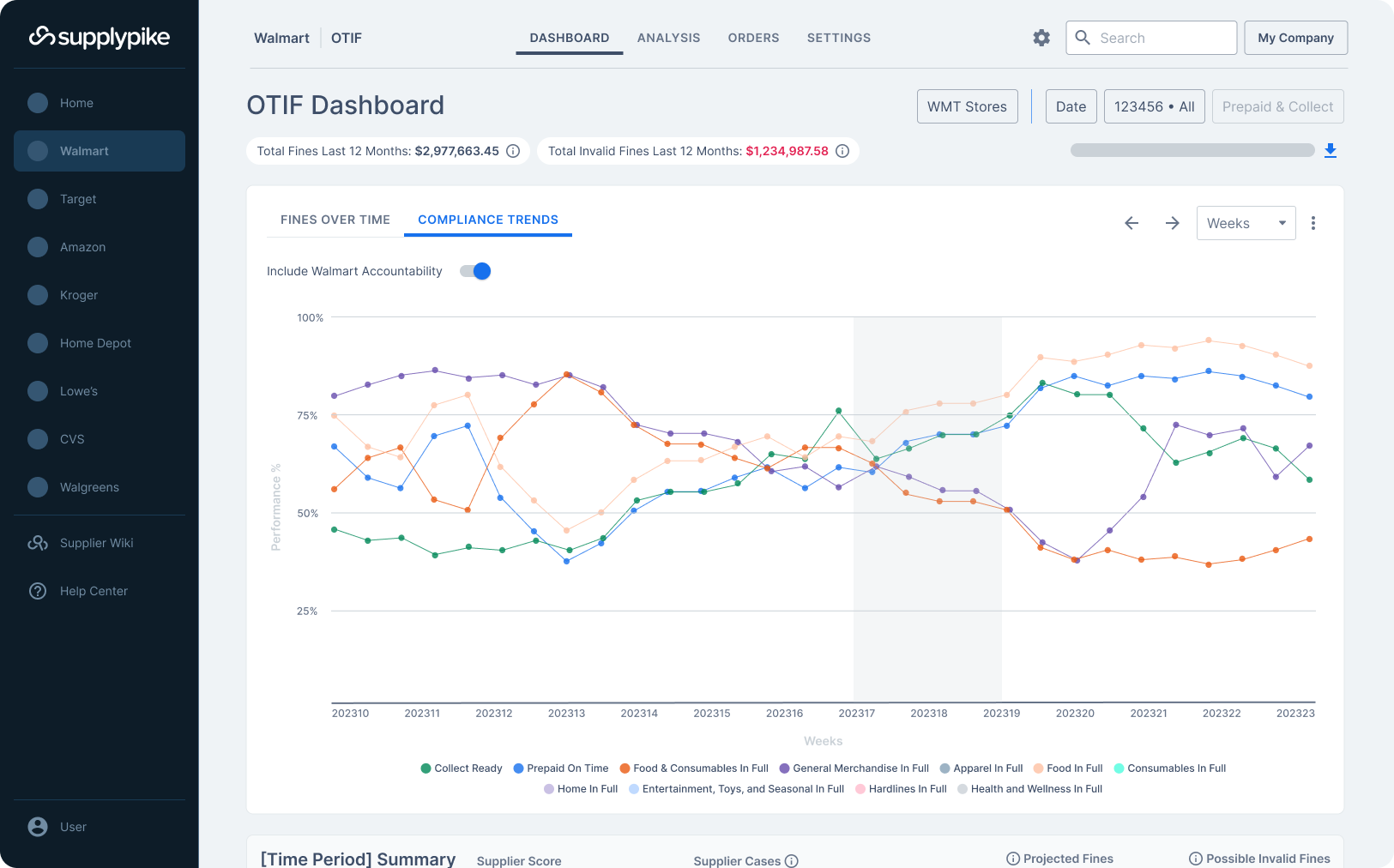The width and height of the screenshot is (1394, 868).
Task: Open Supplier Wiki from the sidebar
Action: click(96, 543)
